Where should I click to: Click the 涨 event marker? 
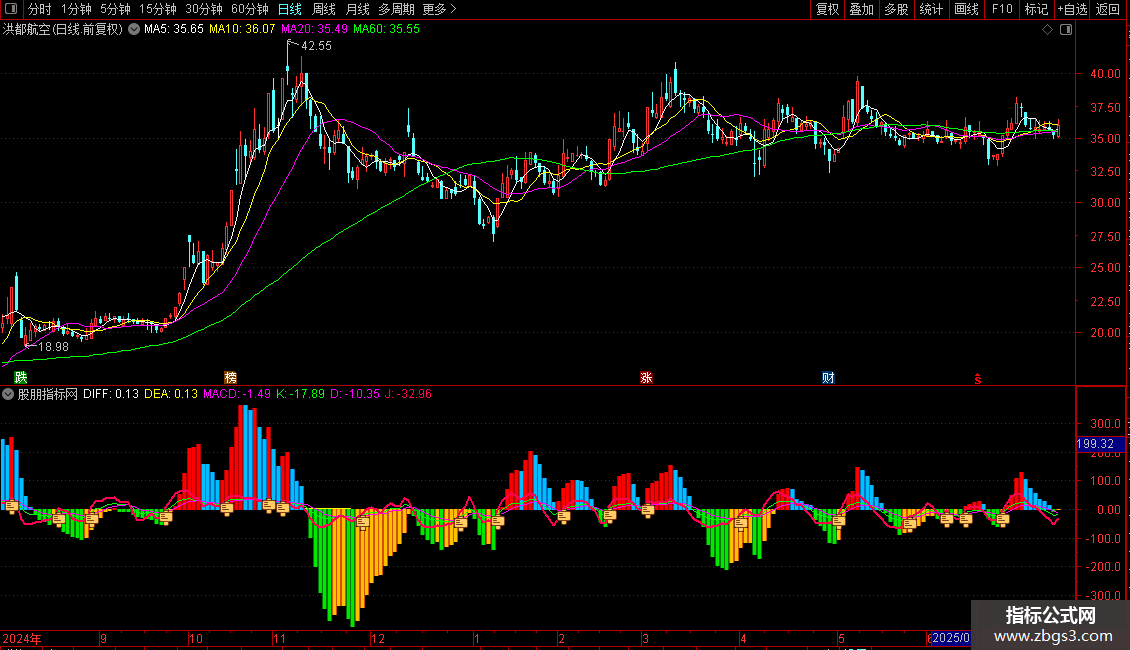[646, 378]
